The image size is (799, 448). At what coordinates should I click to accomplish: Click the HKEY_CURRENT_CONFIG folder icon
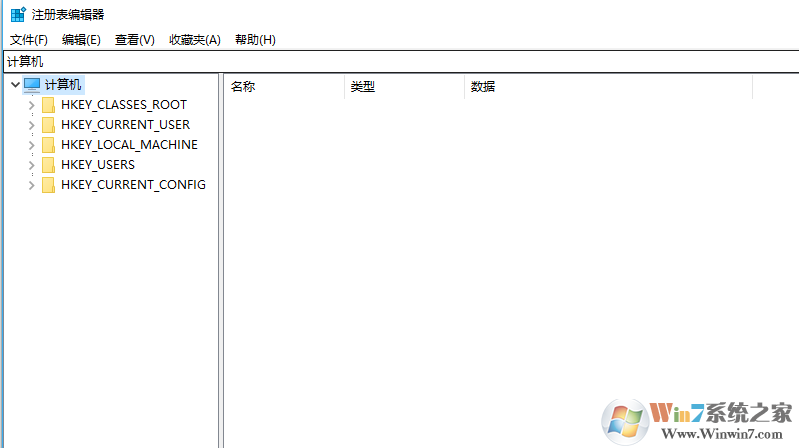(x=48, y=185)
